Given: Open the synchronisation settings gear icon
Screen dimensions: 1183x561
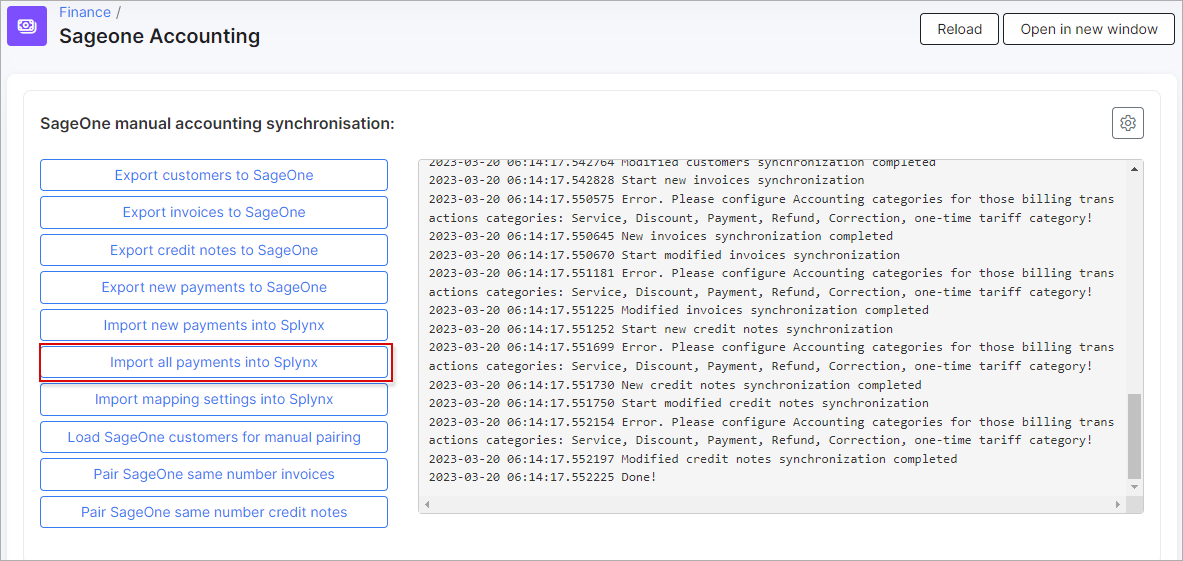Looking at the screenshot, I should (1127, 123).
